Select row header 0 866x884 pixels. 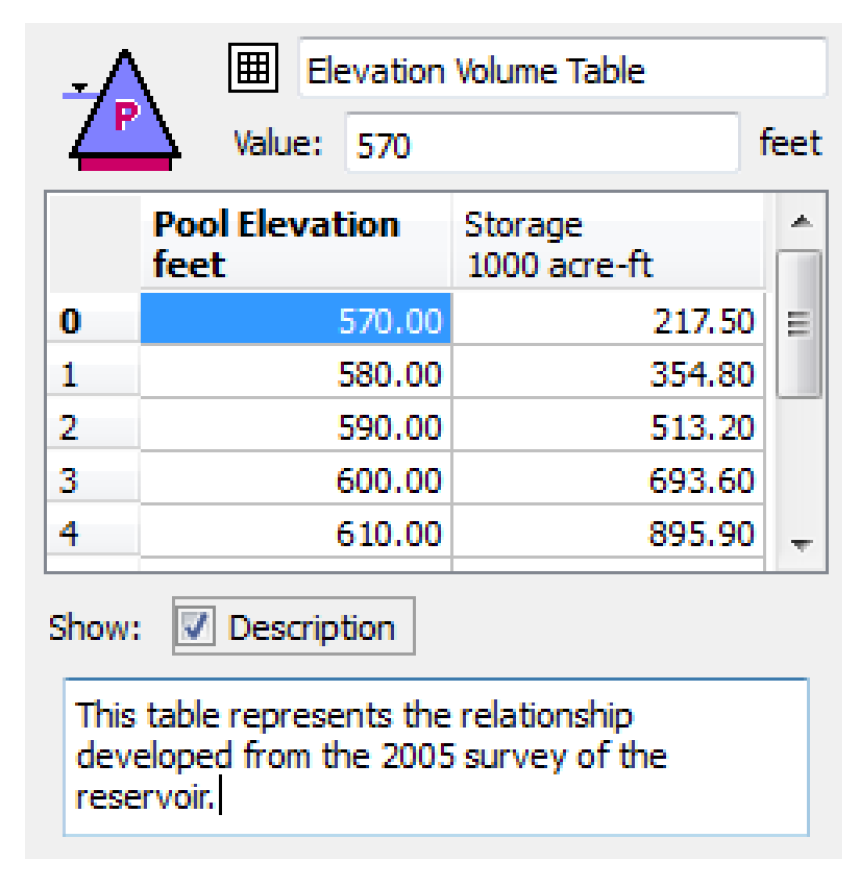(92, 321)
